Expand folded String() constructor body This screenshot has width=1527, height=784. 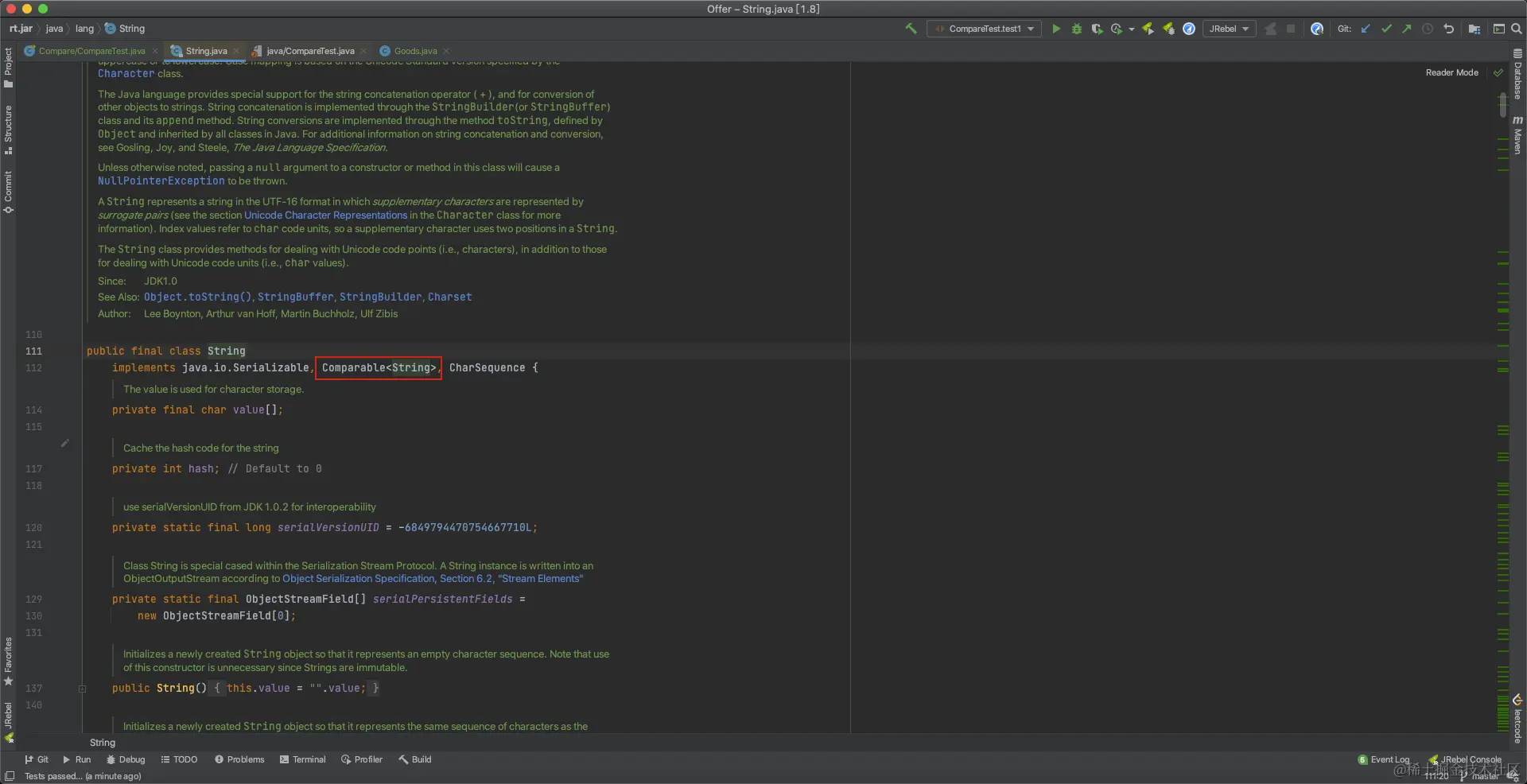(x=82, y=689)
